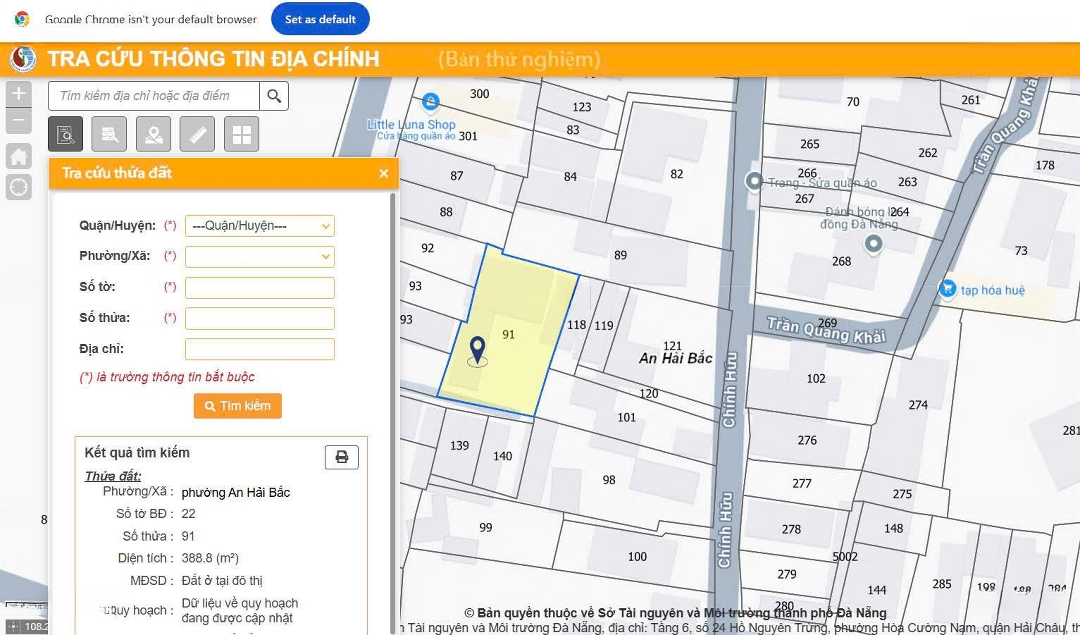
Task: Open the Phường/Xã dropdown list
Action: pos(259,257)
